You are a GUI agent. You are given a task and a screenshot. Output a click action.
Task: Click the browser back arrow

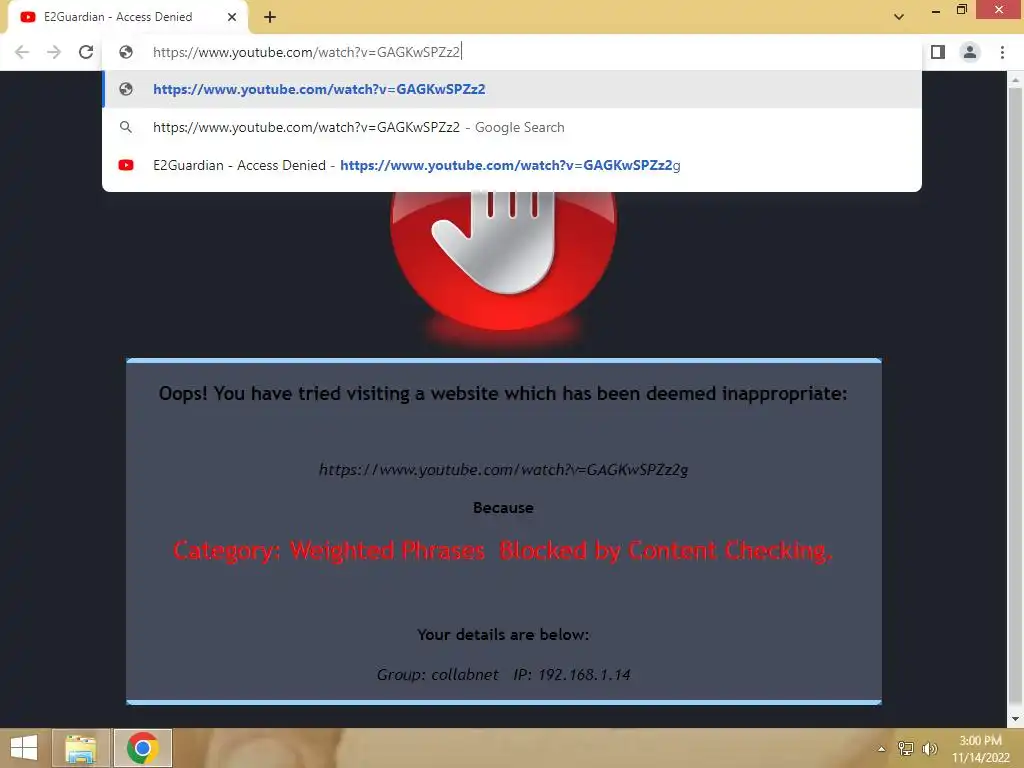[22, 52]
